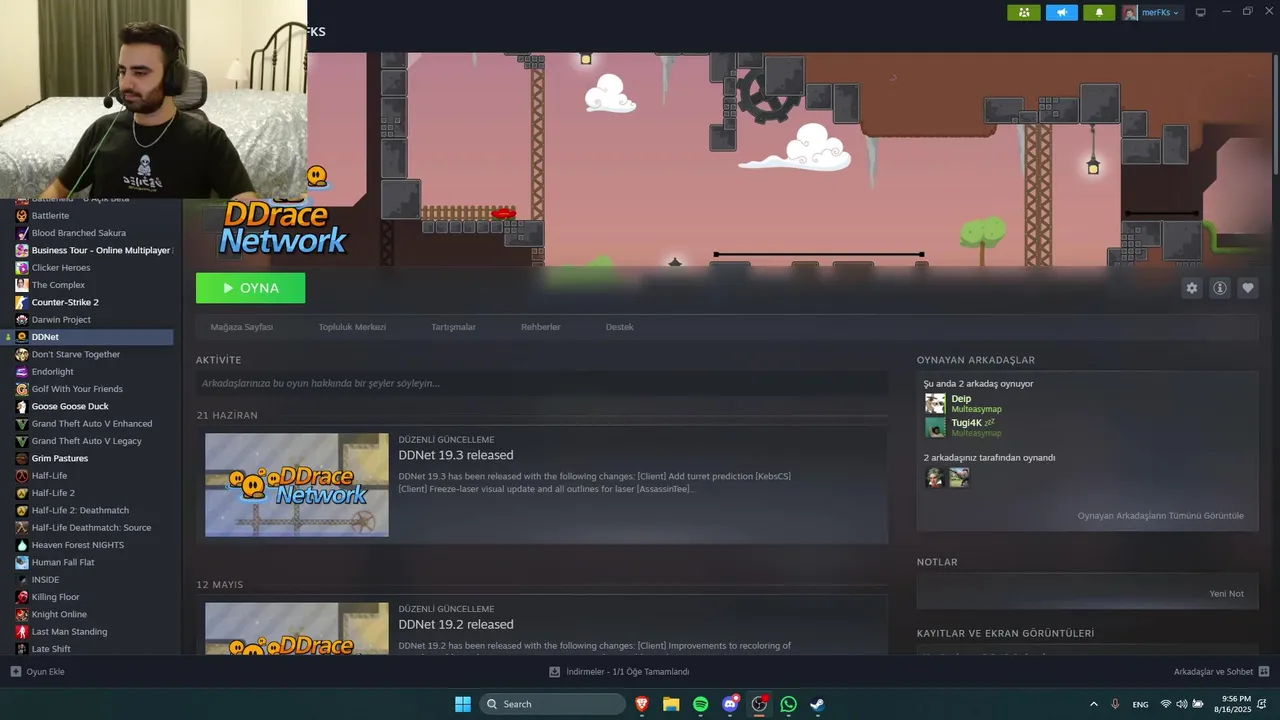Open the Mağaza Sayfası tab
The height and width of the screenshot is (720, 1280).
(241, 327)
